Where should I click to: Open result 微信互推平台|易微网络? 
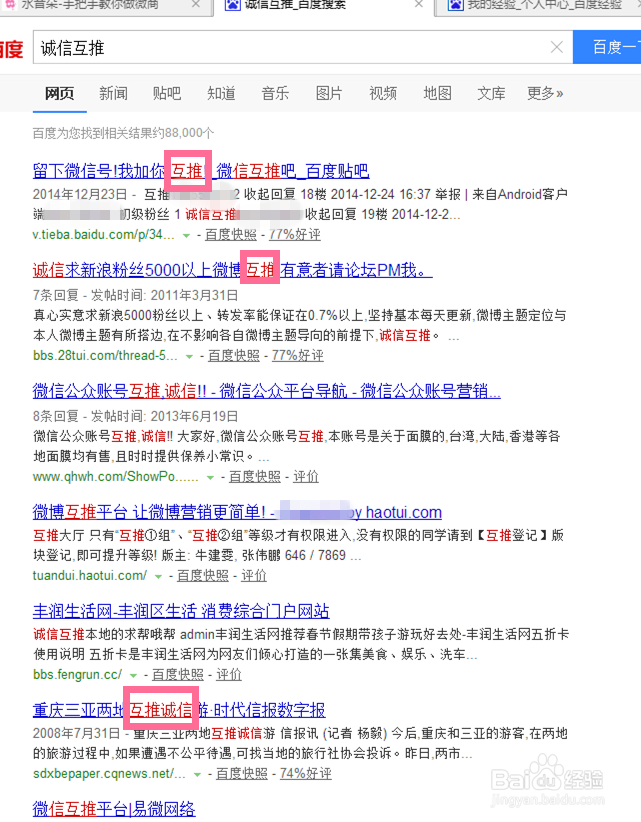click(114, 809)
